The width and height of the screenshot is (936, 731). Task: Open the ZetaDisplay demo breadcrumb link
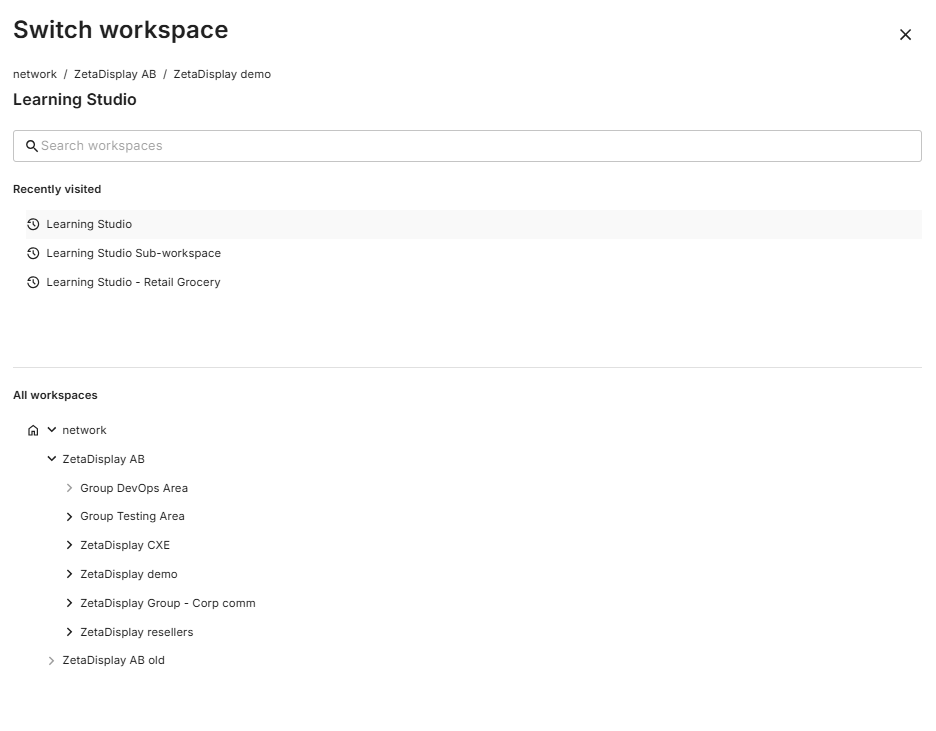(x=222, y=74)
